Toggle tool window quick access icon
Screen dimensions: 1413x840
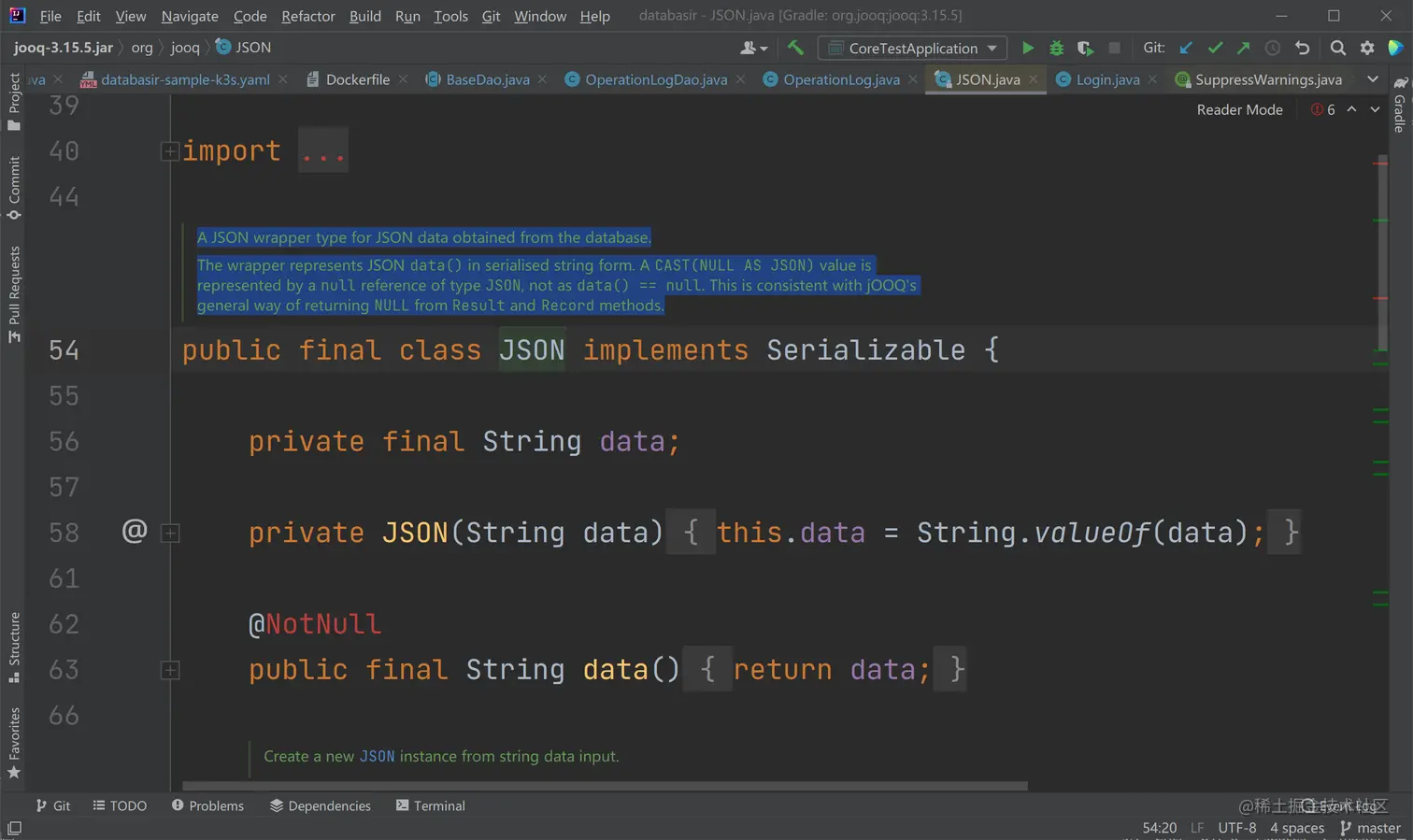point(14,829)
